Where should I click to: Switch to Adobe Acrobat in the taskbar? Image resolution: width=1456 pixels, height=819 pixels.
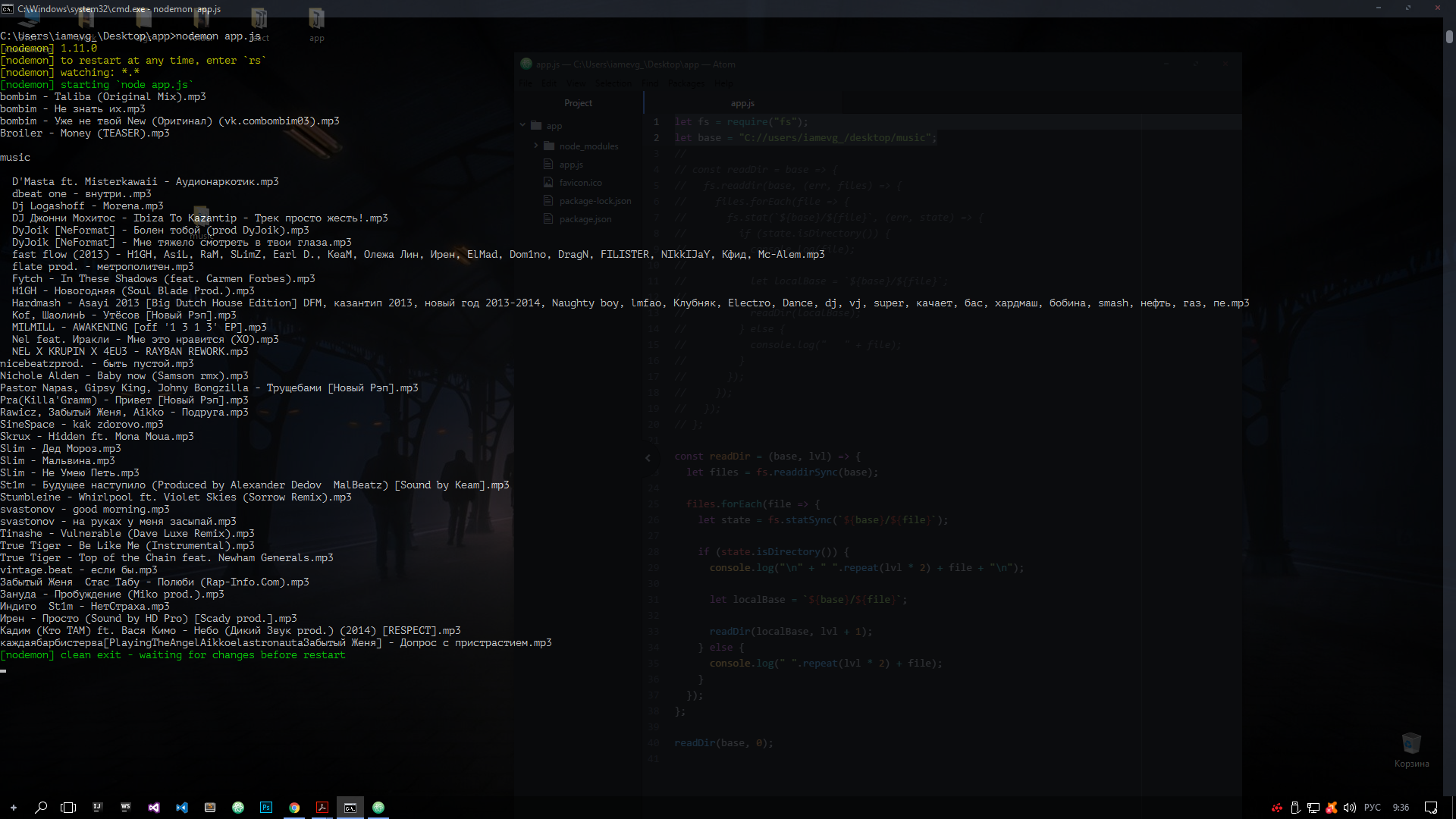pyautogui.click(x=322, y=808)
